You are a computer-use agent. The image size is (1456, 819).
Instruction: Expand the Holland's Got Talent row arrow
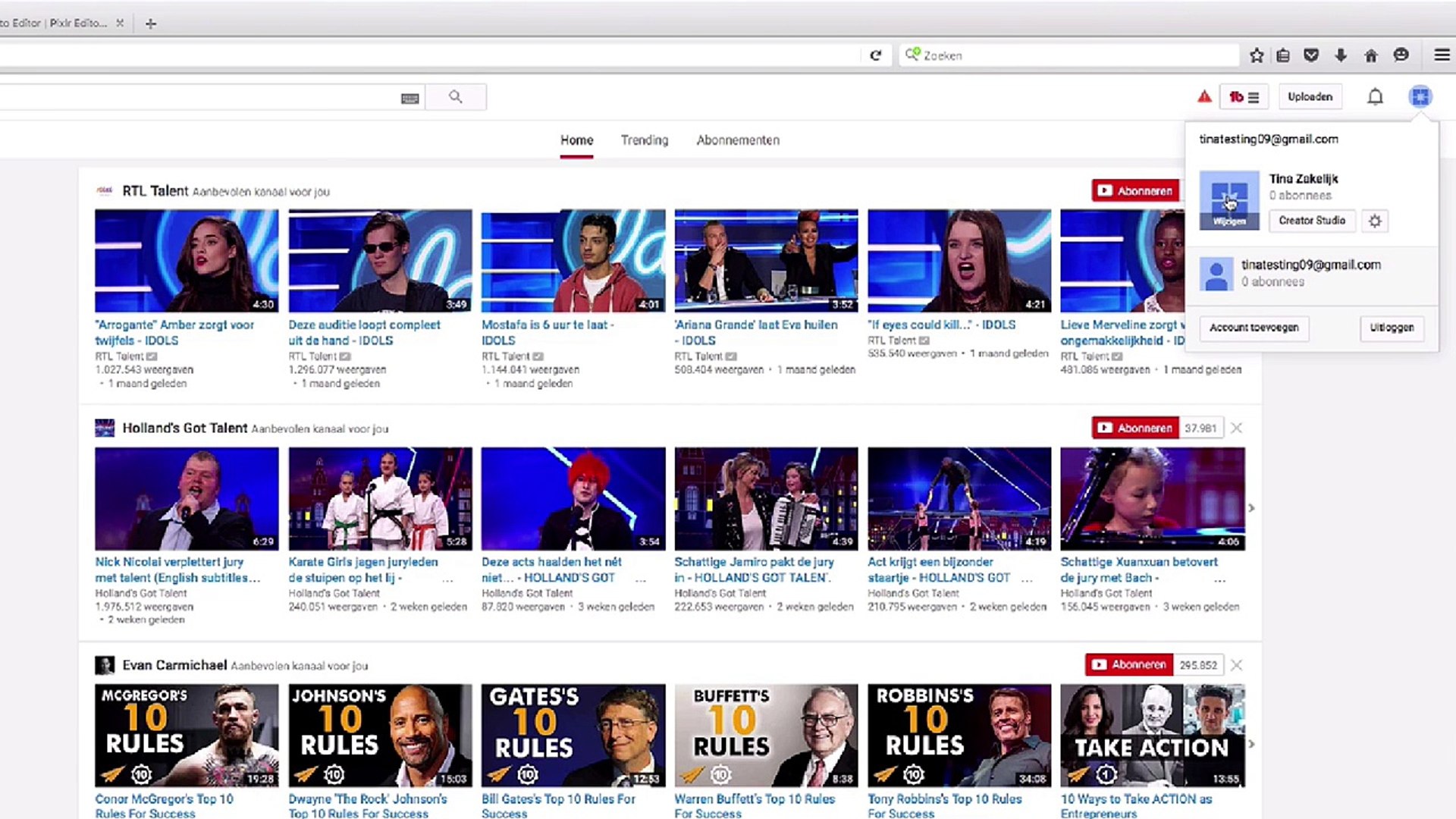[1251, 508]
